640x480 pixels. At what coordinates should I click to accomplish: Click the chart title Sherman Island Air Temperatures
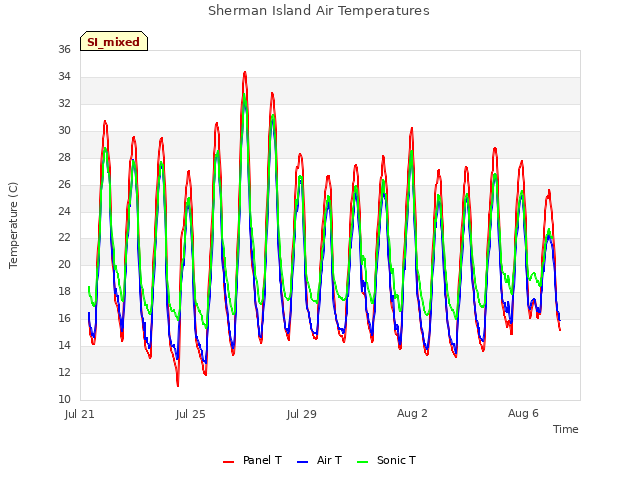319,11
